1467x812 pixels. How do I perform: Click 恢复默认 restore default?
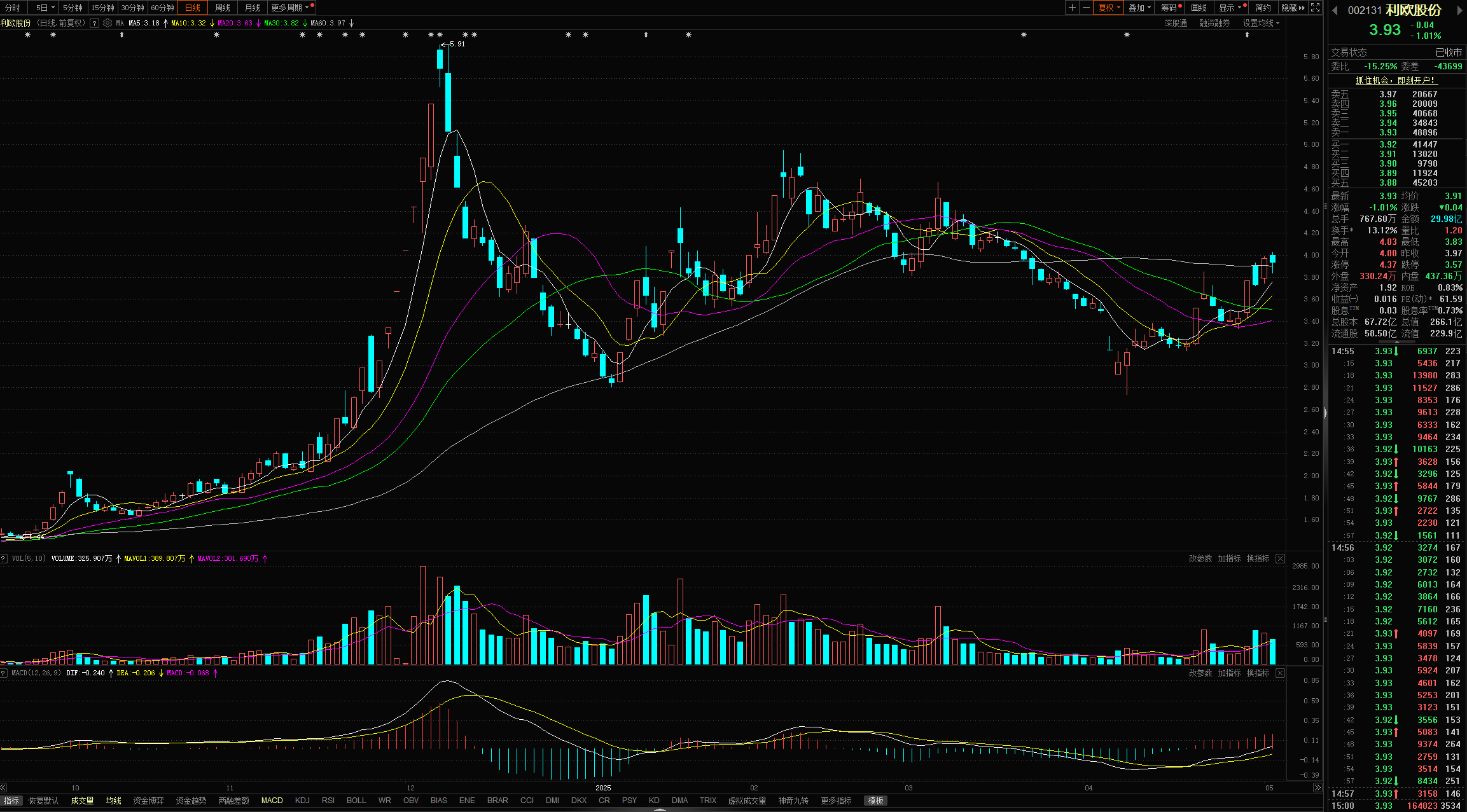click(43, 801)
